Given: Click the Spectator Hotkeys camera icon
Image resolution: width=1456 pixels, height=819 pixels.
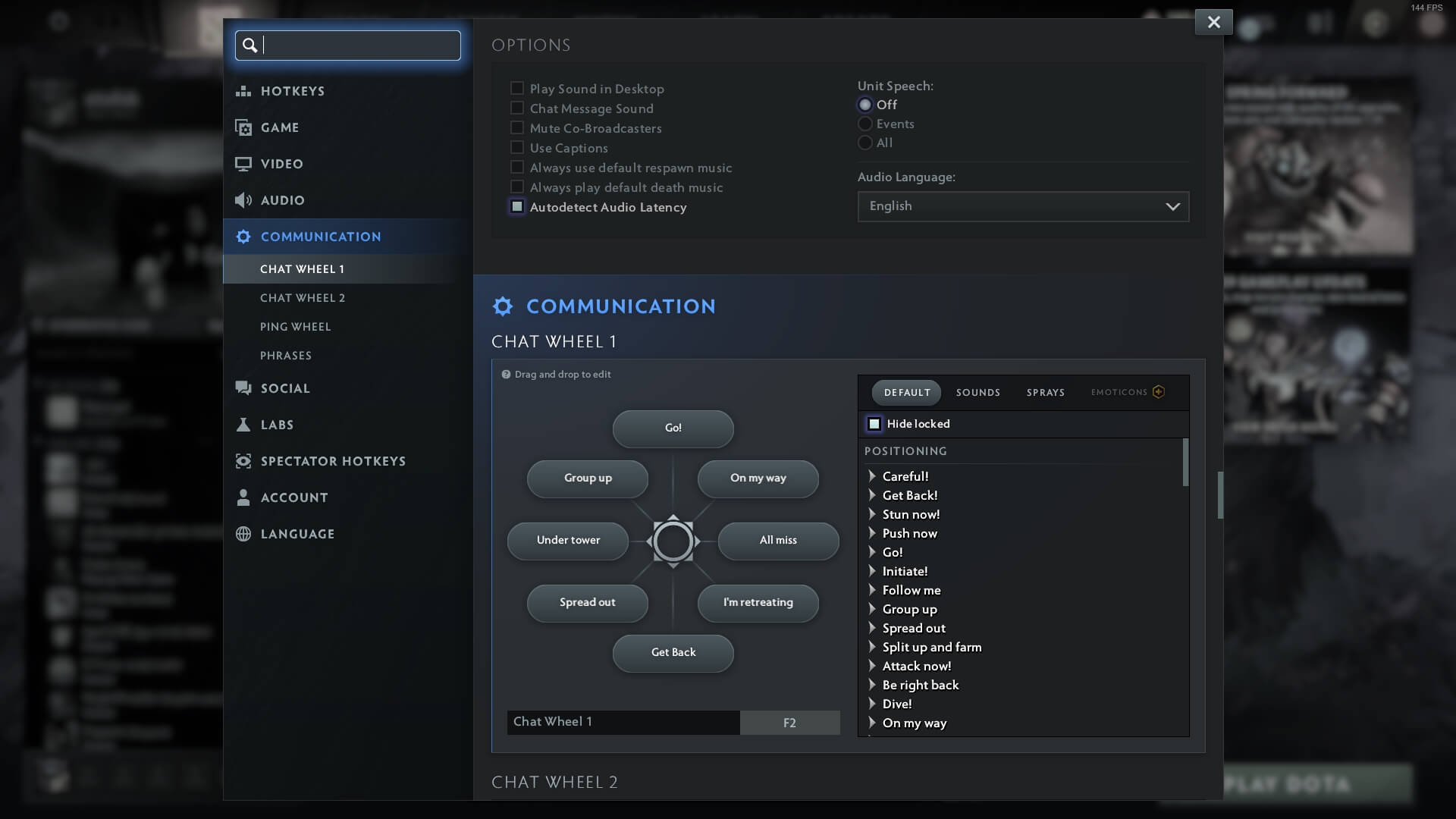Looking at the screenshot, I should tap(243, 461).
